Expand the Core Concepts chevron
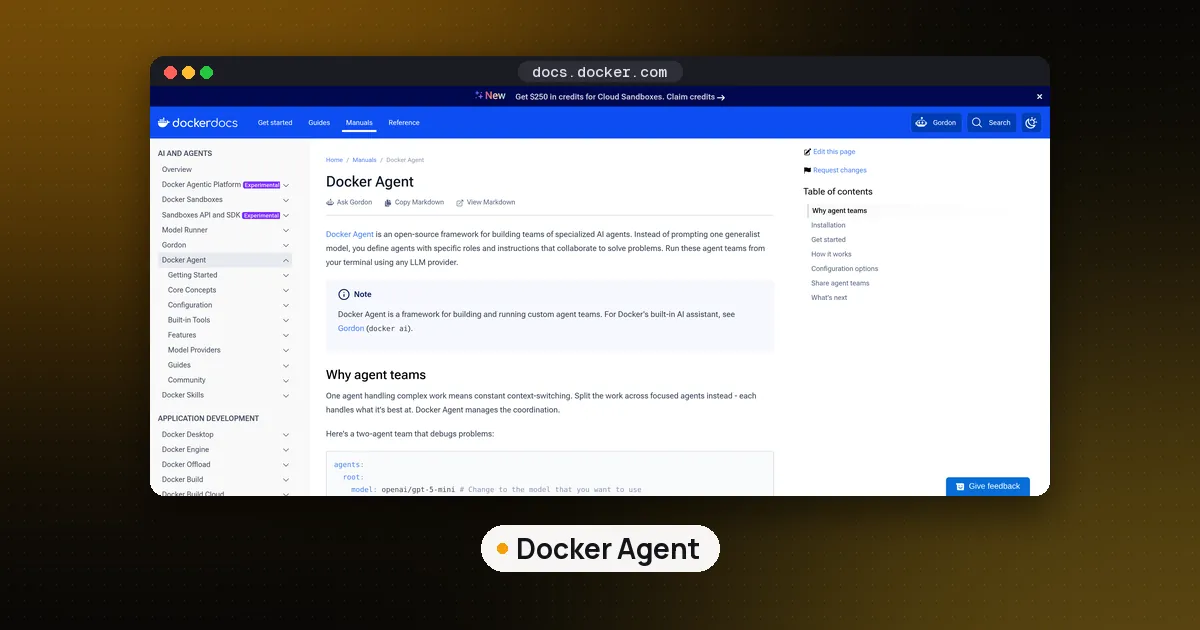 pos(286,290)
